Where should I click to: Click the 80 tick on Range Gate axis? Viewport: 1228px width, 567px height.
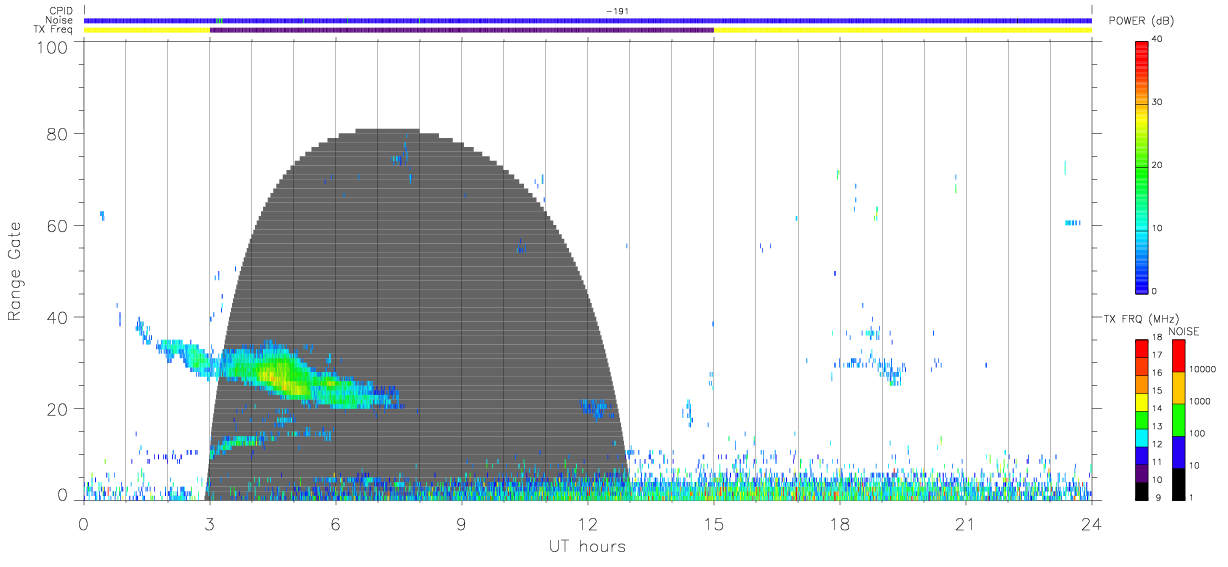point(56,134)
